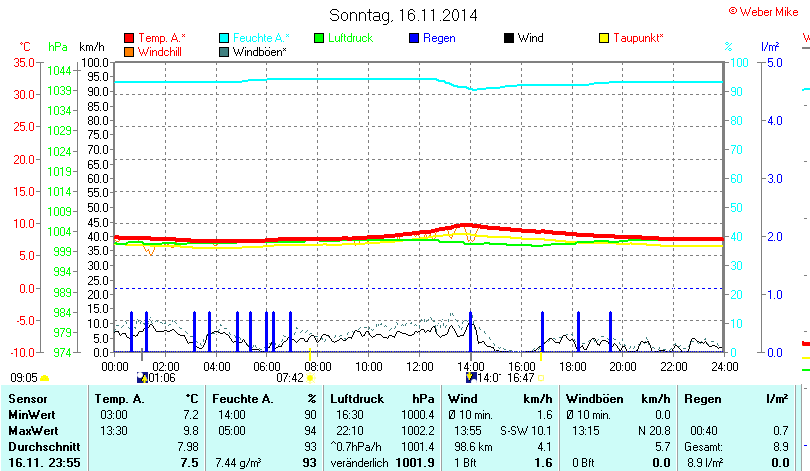This screenshot has width=810, height=471.
Task: Click the green Luftdruck legend square
Action: pyautogui.click(x=320, y=38)
